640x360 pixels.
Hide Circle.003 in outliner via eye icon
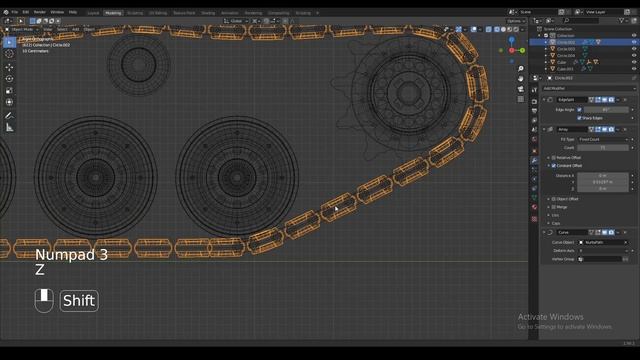[634, 49]
